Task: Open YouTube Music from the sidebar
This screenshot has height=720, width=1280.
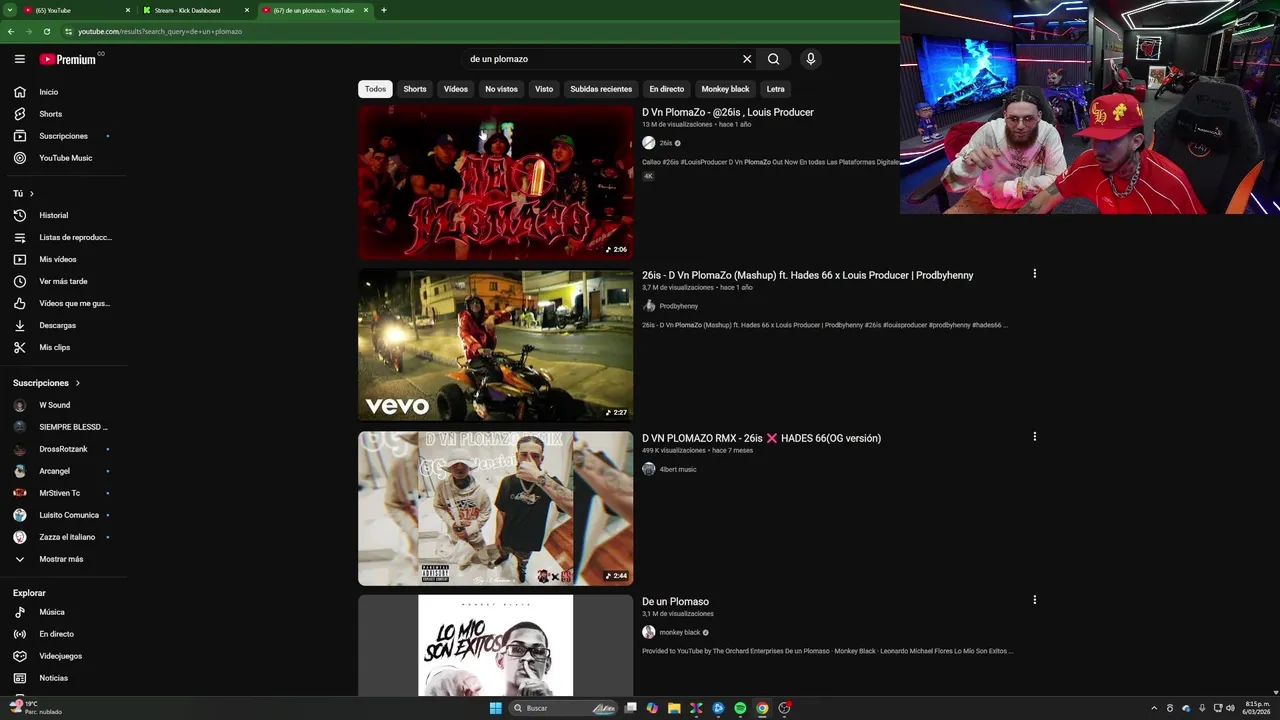Action: click(x=64, y=158)
